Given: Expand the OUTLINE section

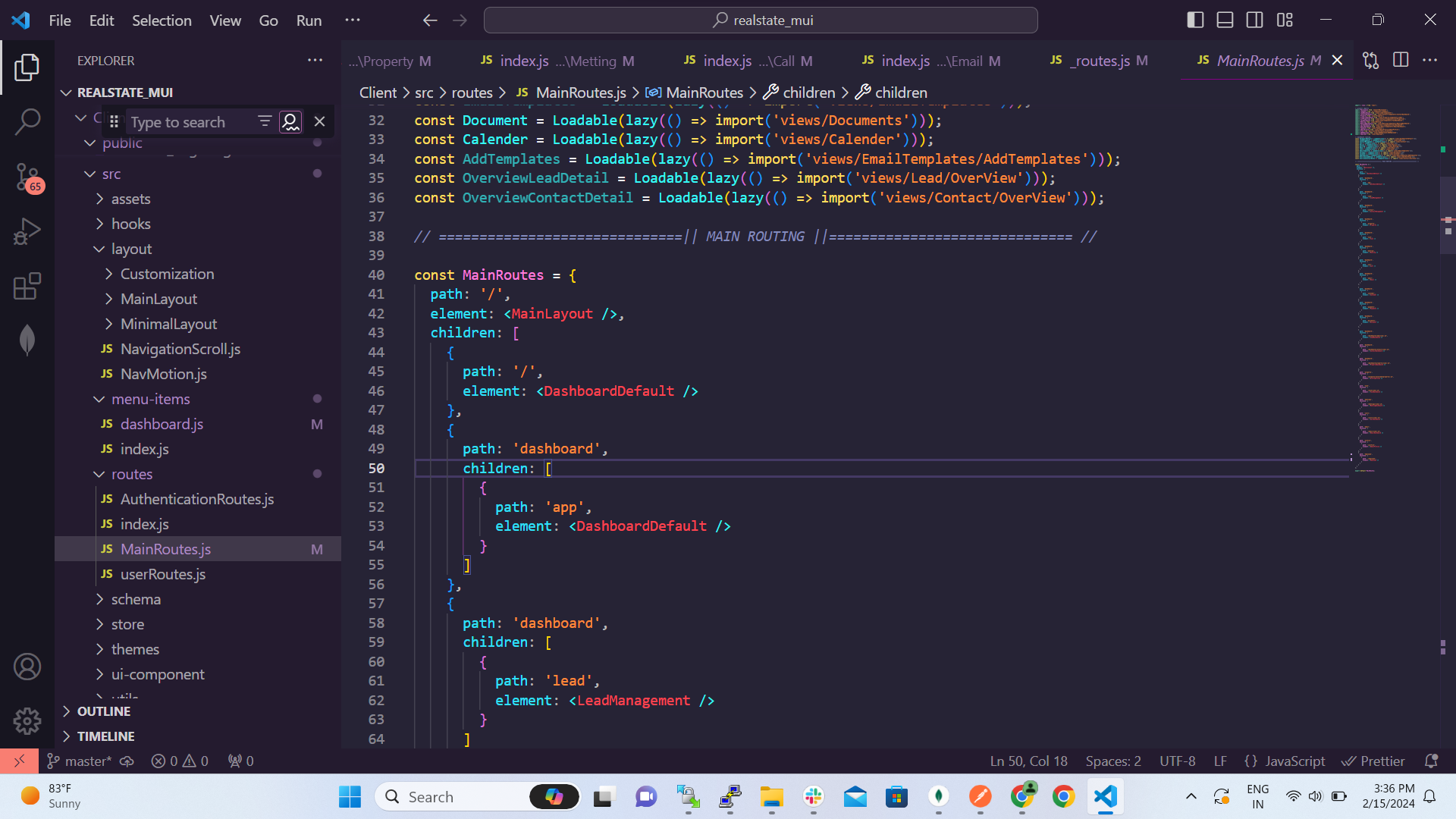Looking at the screenshot, I should pyautogui.click(x=103, y=711).
